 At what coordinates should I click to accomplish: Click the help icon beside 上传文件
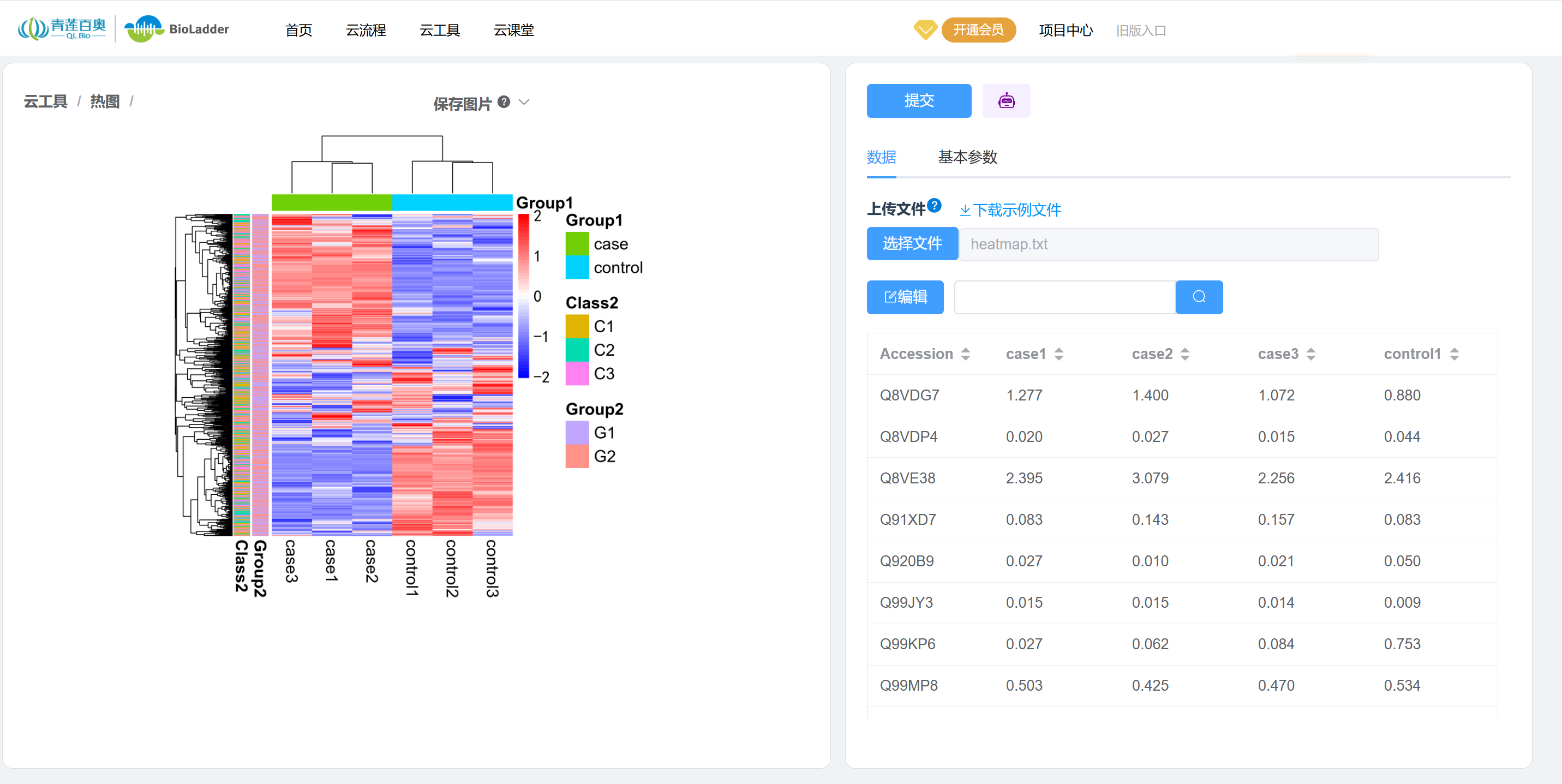(935, 206)
